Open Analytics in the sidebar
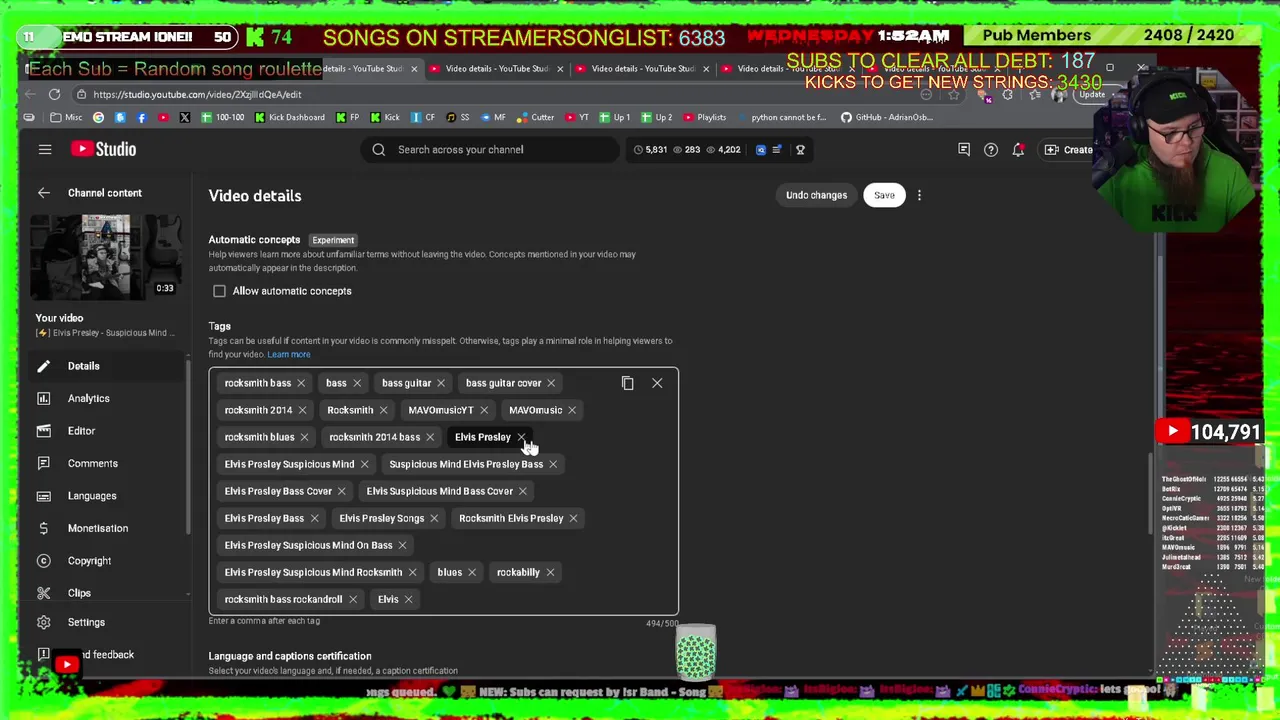Image resolution: width=1280 pixels, height=720 pixels. click(x=105, y=398)
